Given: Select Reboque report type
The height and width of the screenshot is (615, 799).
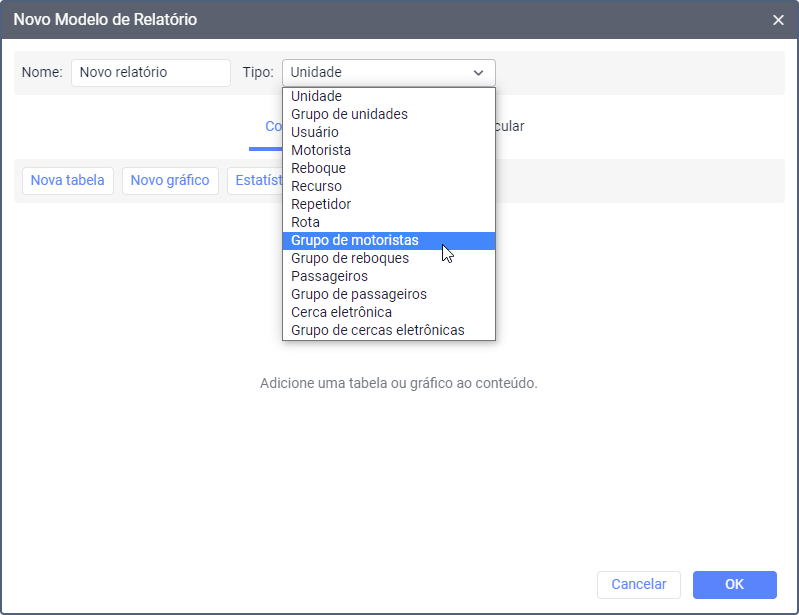Looking at the screenshot, I should coord(318,168).
